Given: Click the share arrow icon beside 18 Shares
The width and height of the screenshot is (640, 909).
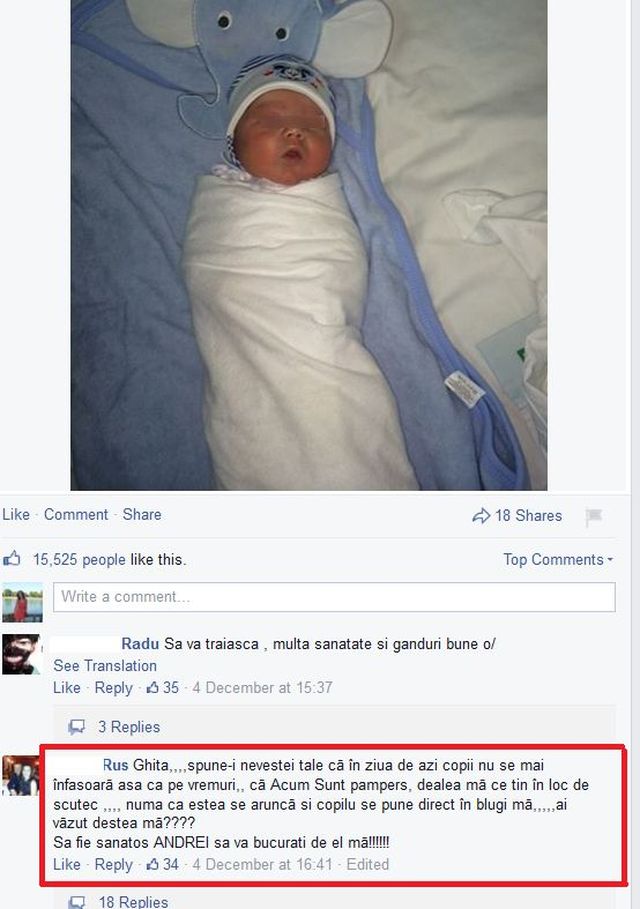Looking at the screenshot, I should (481, 515).
